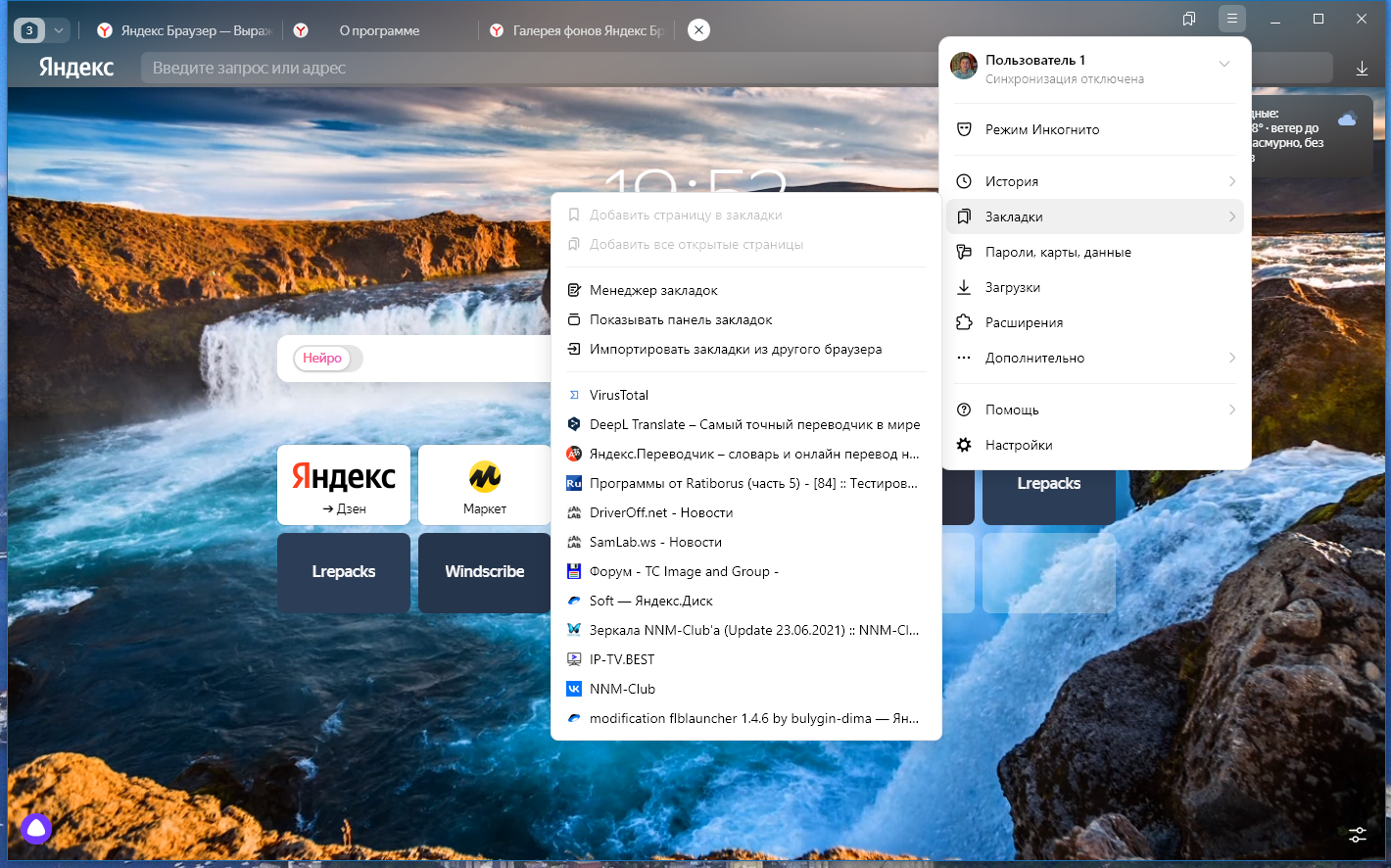
Task: Close the main menu via the hamburger button
Action: tap(1232, 19)
